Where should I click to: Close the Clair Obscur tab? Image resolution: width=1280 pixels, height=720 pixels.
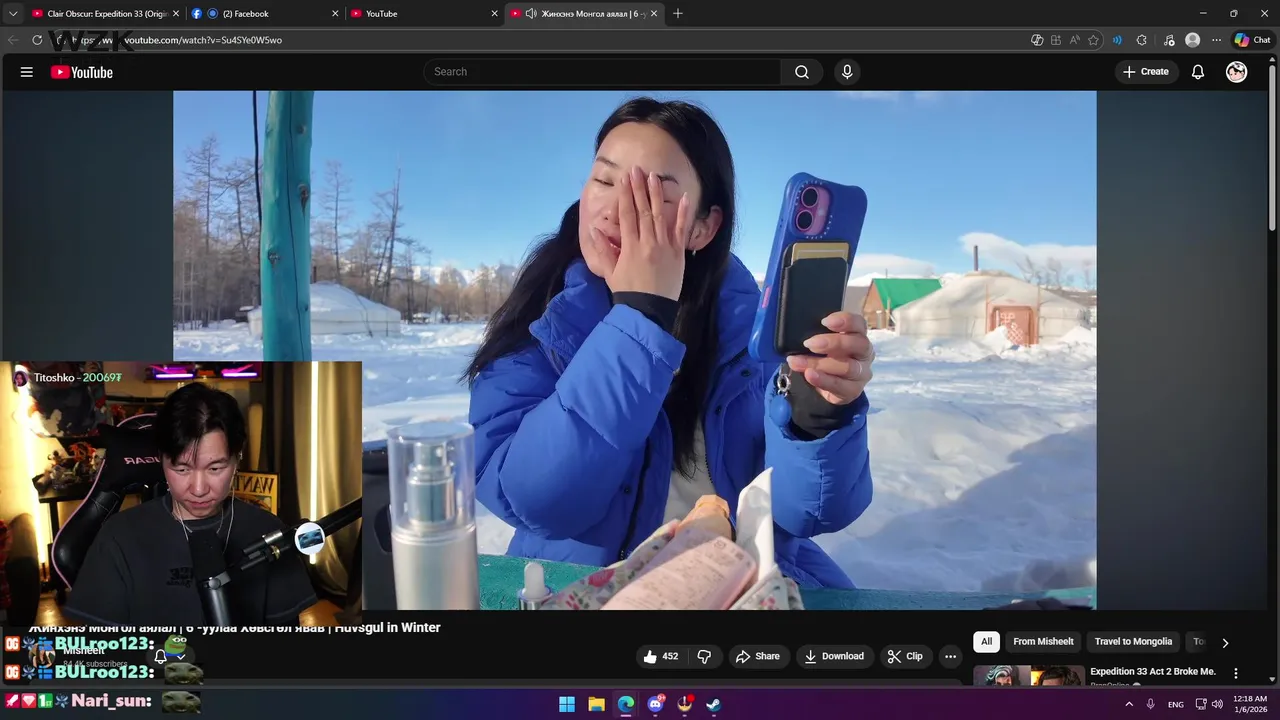(176, 14)
